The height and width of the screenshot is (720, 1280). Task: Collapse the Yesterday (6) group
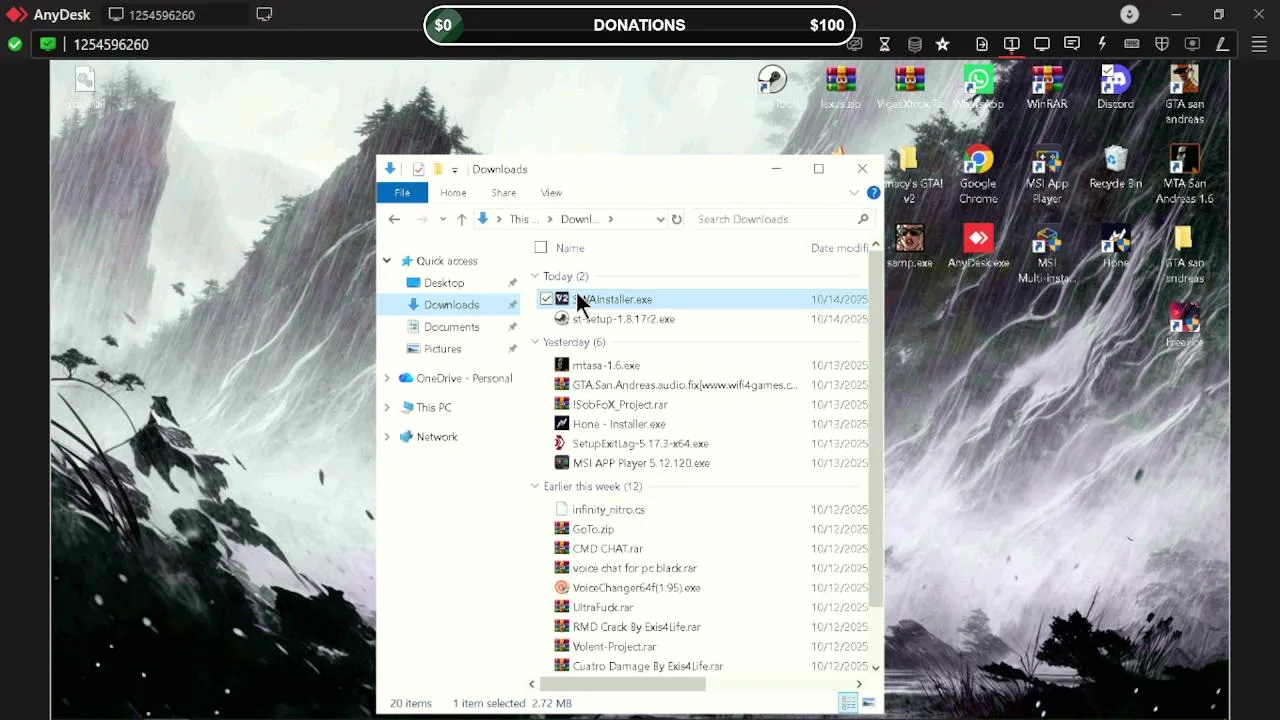pyautogui.click(x=535, y=342)
